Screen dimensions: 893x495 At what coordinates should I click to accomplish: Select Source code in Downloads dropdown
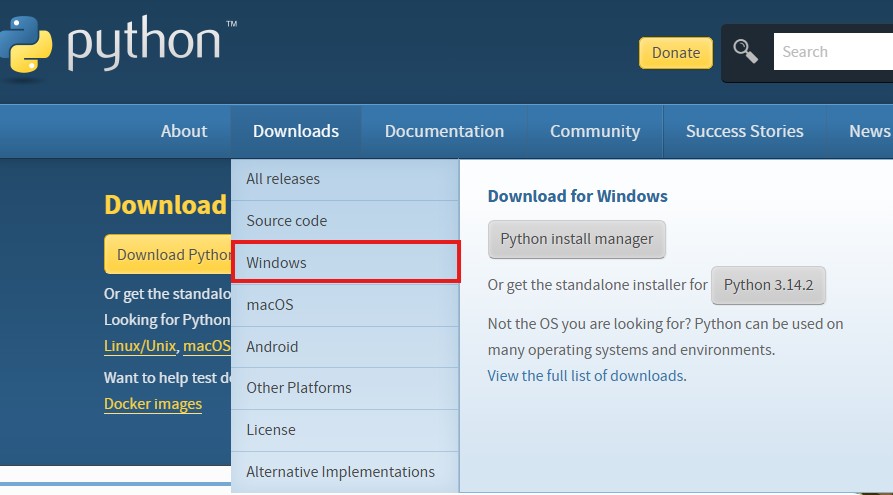(x=345, y=221)
